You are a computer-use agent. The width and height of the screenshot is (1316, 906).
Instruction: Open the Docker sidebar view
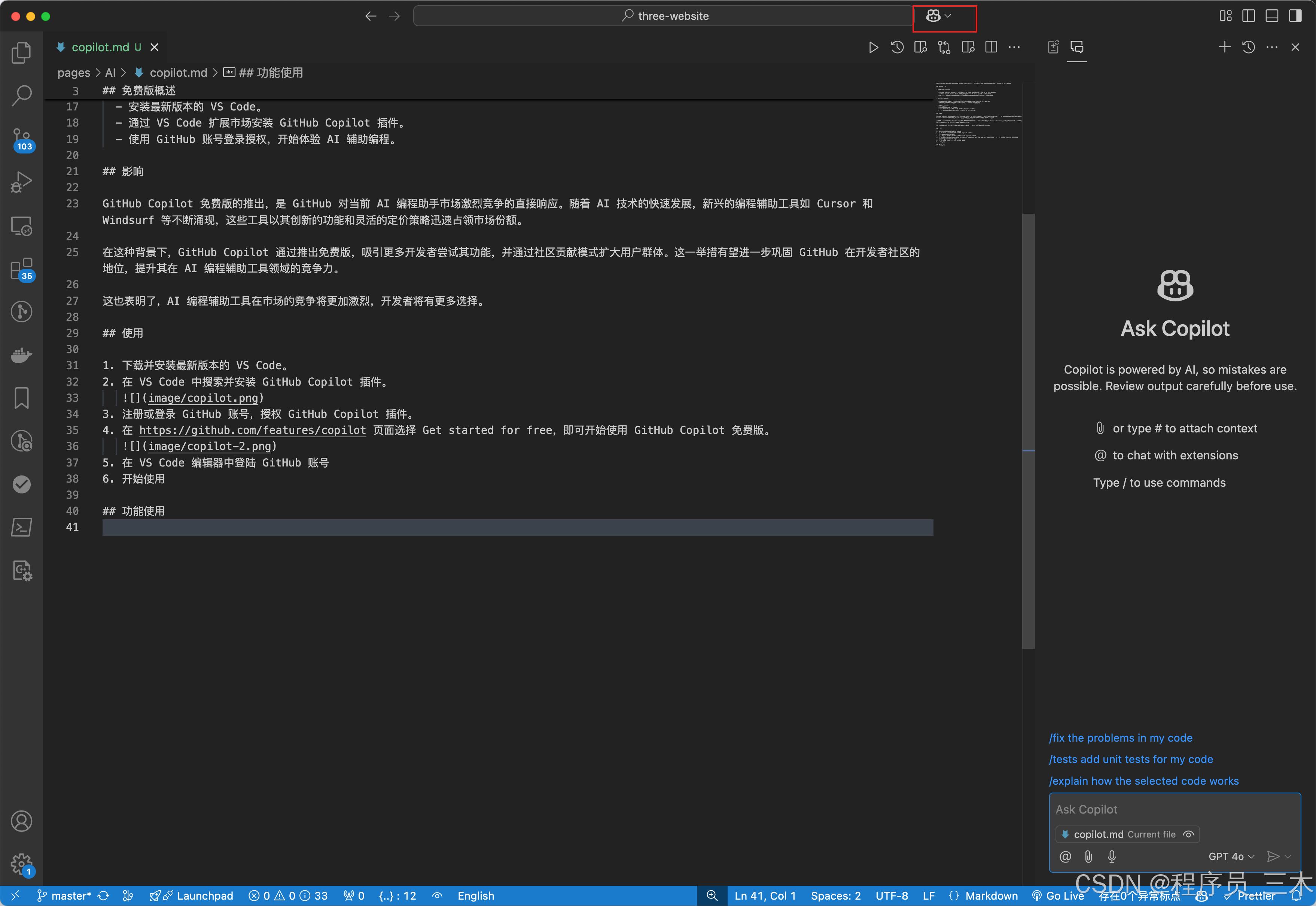[x=22, y=355]
